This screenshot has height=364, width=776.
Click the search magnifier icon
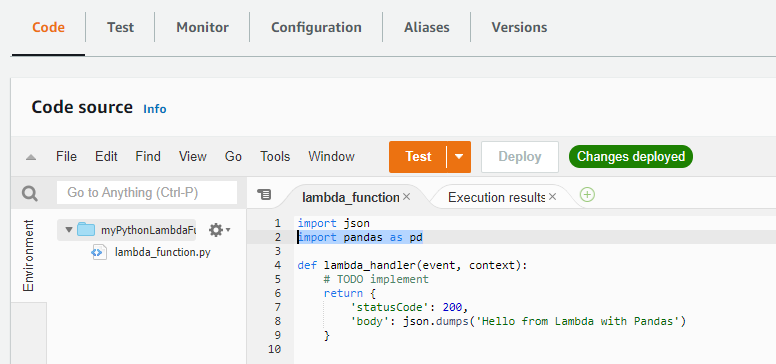click(x=30, y=193)
